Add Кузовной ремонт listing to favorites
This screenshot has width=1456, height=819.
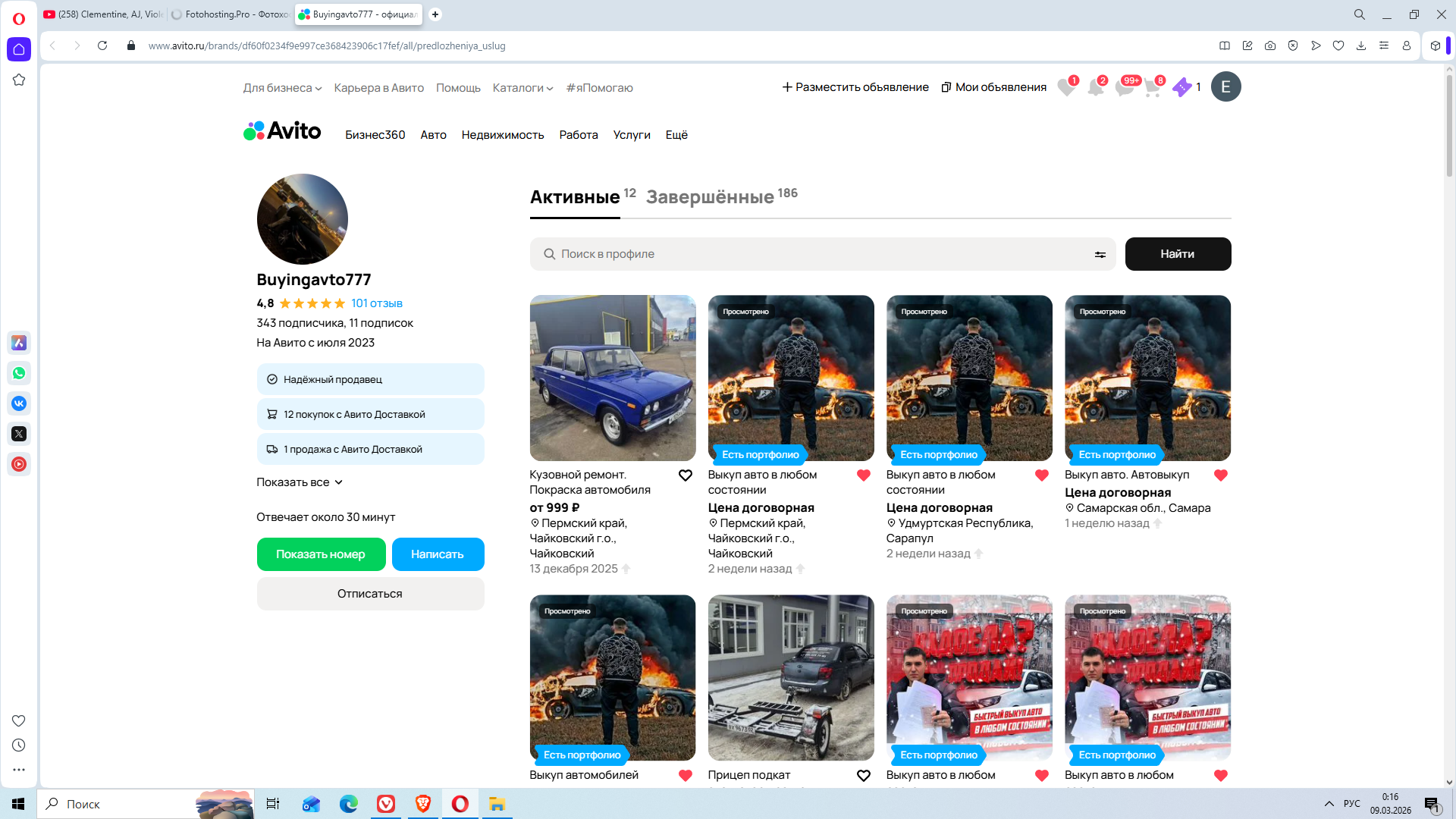(x=685, y=475)
